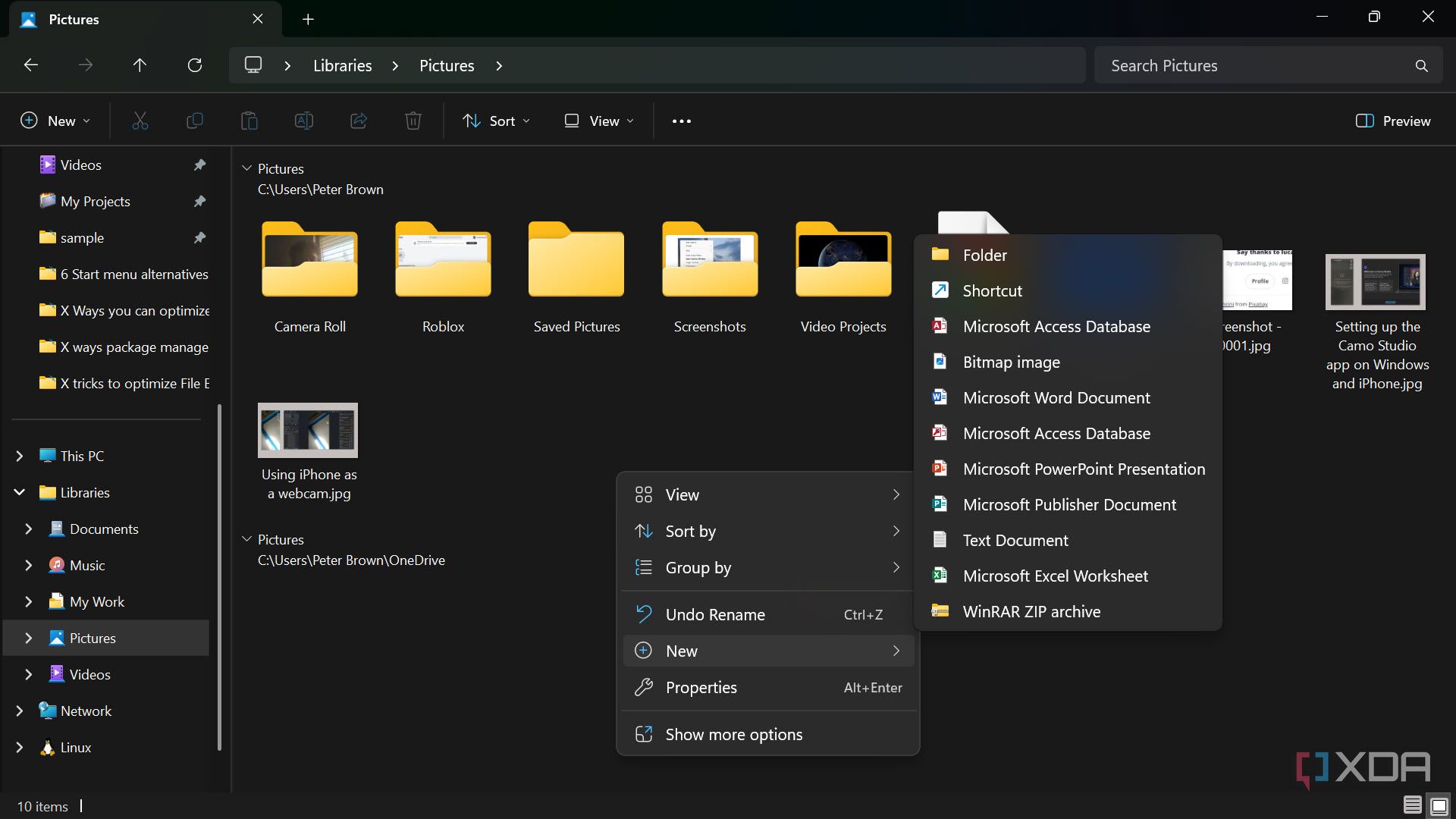Viewport: 1456px width, 819px height.
Task: Create new Microsoft Excel Worksheet
Action: point(1068,576)
